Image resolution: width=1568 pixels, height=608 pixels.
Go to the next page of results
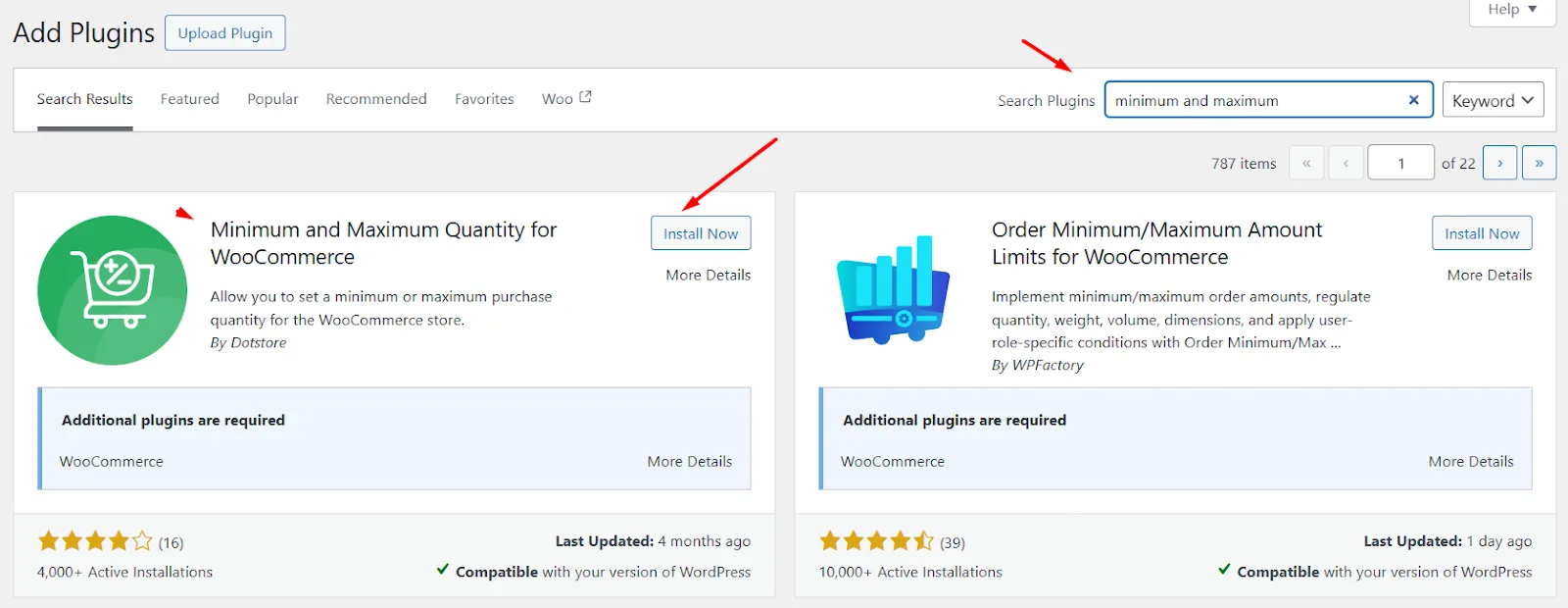pyautogui.click(x=1500, y=163)
